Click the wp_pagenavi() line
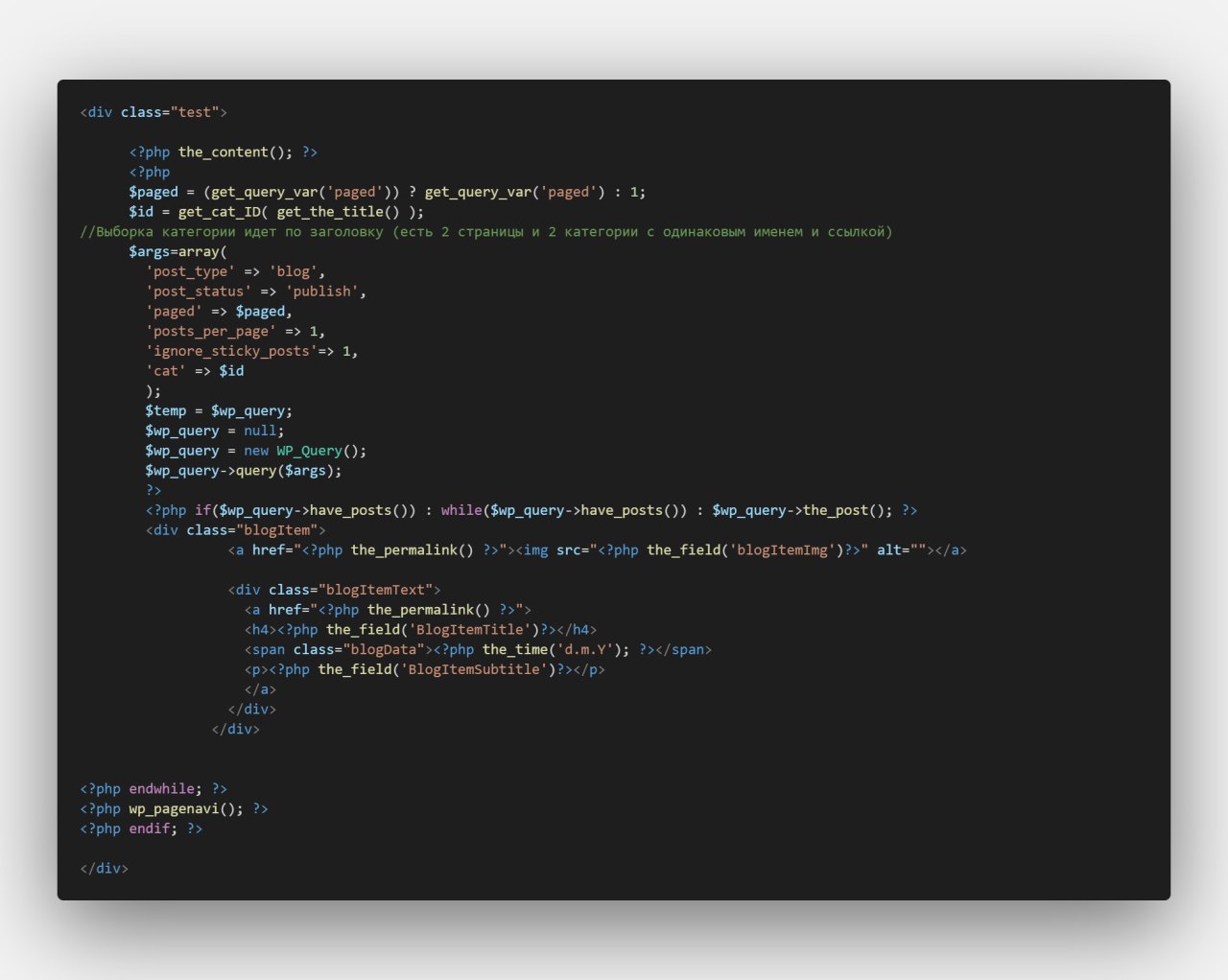This screenshot has height=980, width=1228. [x=175, y=809]
